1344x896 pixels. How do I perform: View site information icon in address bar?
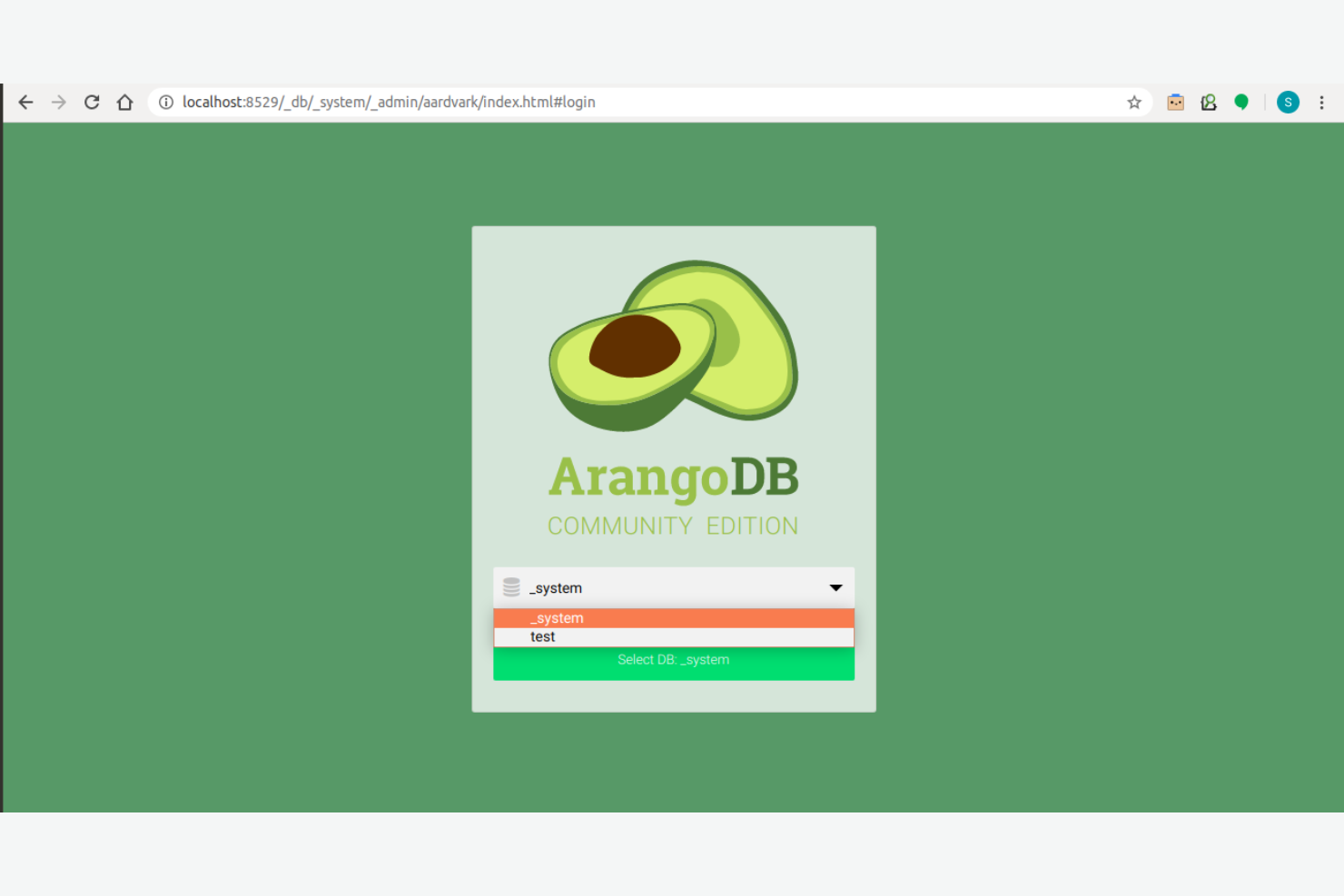click(x=166, y=103)
